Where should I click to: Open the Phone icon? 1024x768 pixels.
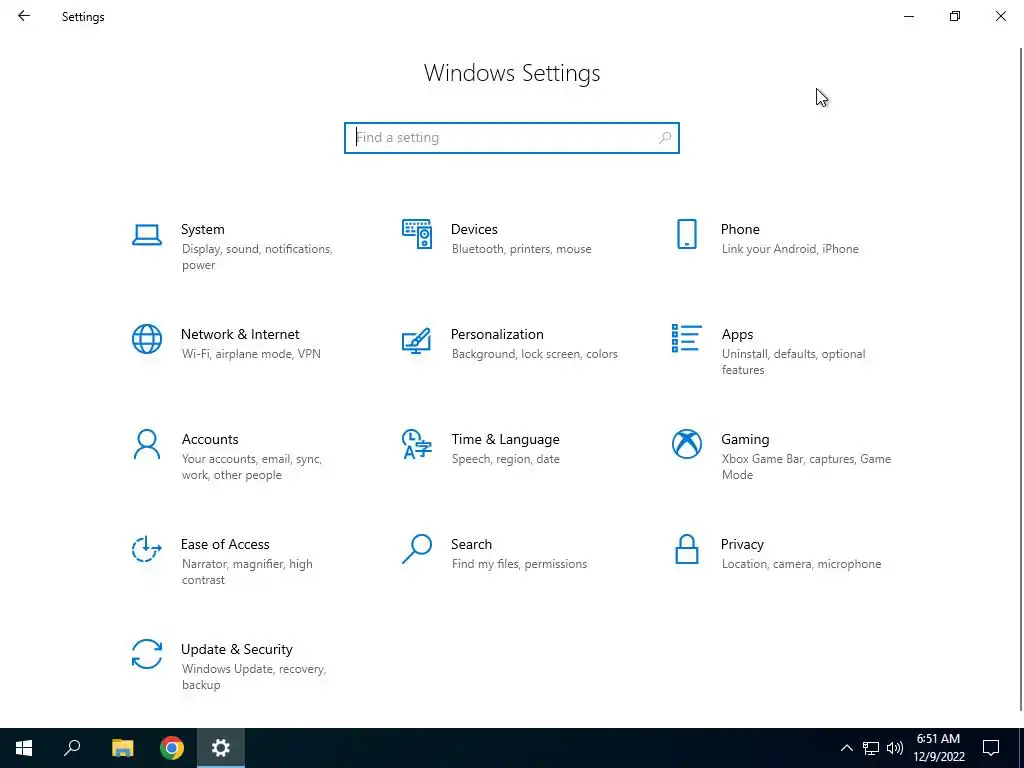[686, 234]
